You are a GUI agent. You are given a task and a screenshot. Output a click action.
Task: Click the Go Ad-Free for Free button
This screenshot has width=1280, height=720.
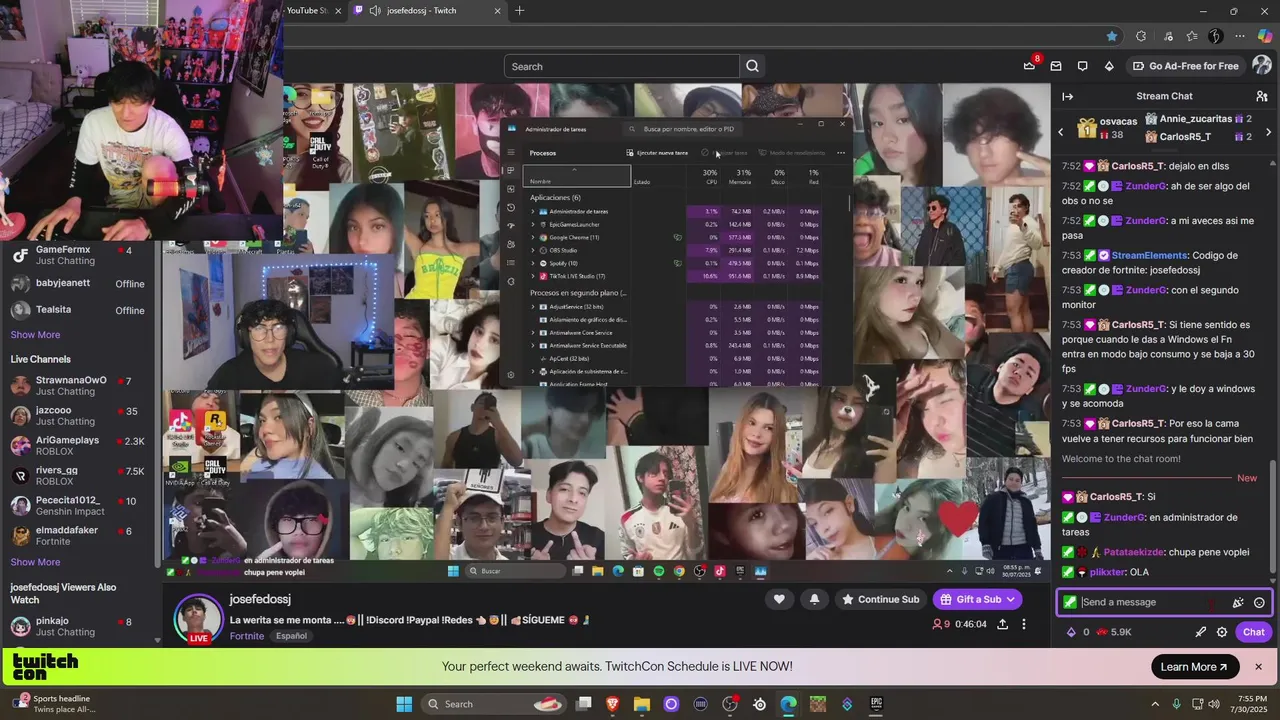pos(1185,66)
